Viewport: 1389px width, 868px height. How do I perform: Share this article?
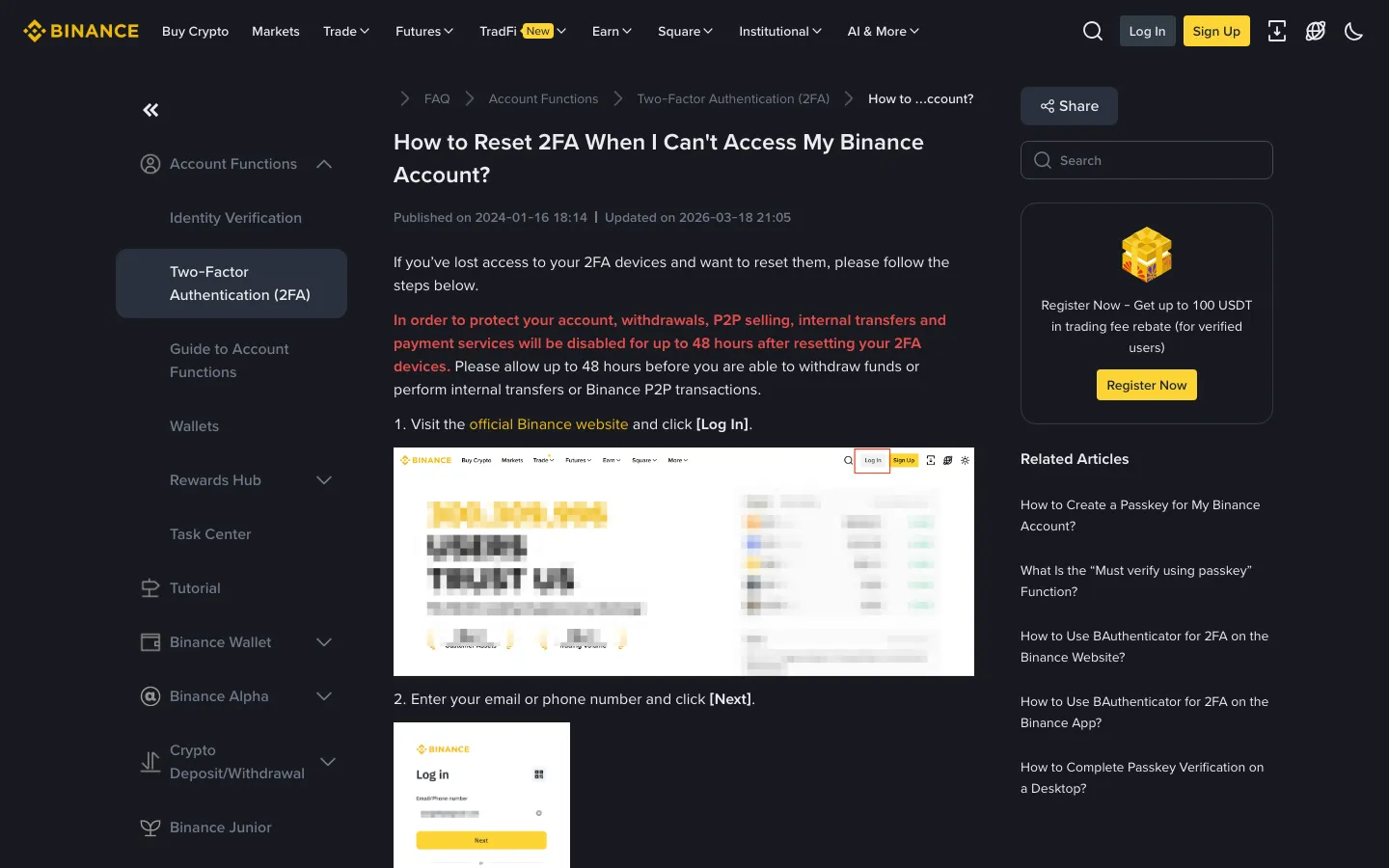pos(1069,106)
